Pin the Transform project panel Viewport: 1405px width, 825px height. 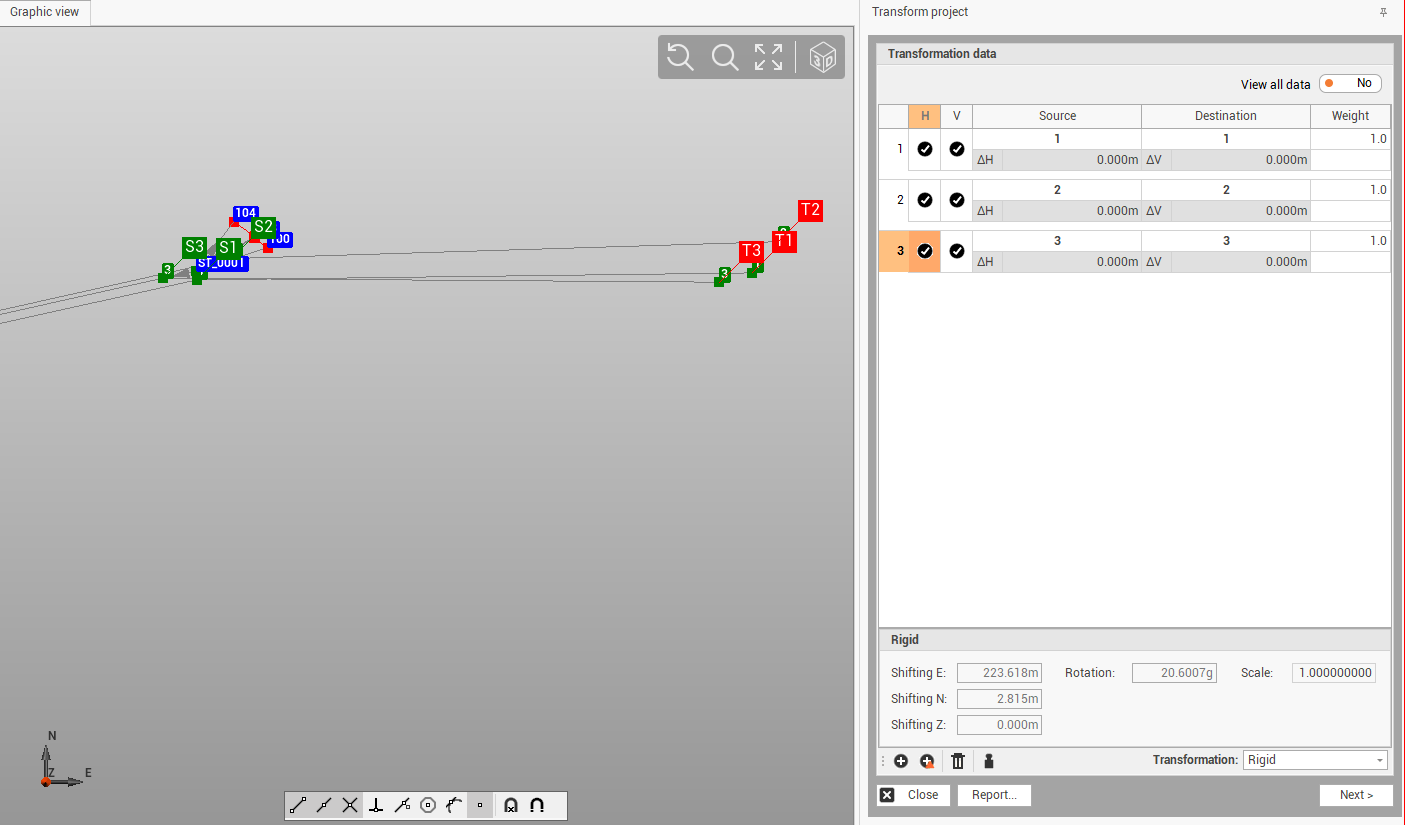(1383, 12)
